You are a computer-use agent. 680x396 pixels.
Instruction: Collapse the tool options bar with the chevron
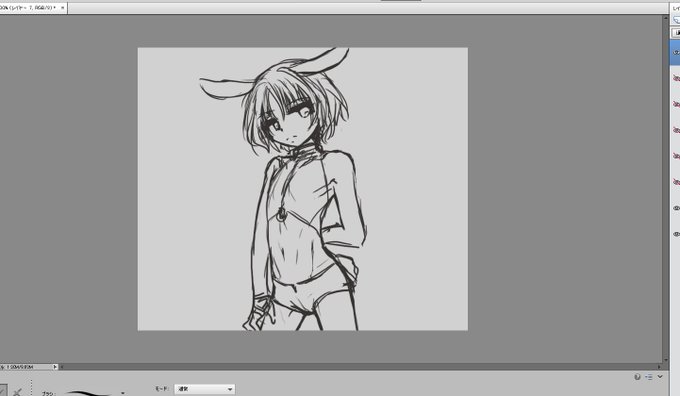tap(660, 376)
